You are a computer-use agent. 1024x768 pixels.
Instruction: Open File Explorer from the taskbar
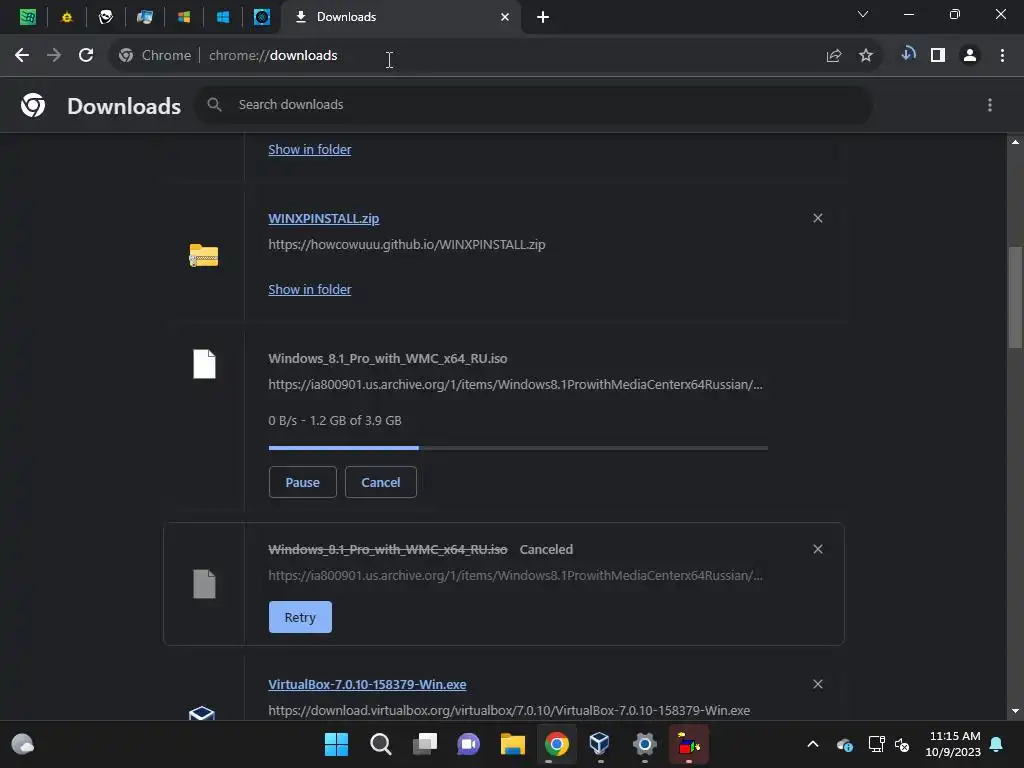click(513, 744)
